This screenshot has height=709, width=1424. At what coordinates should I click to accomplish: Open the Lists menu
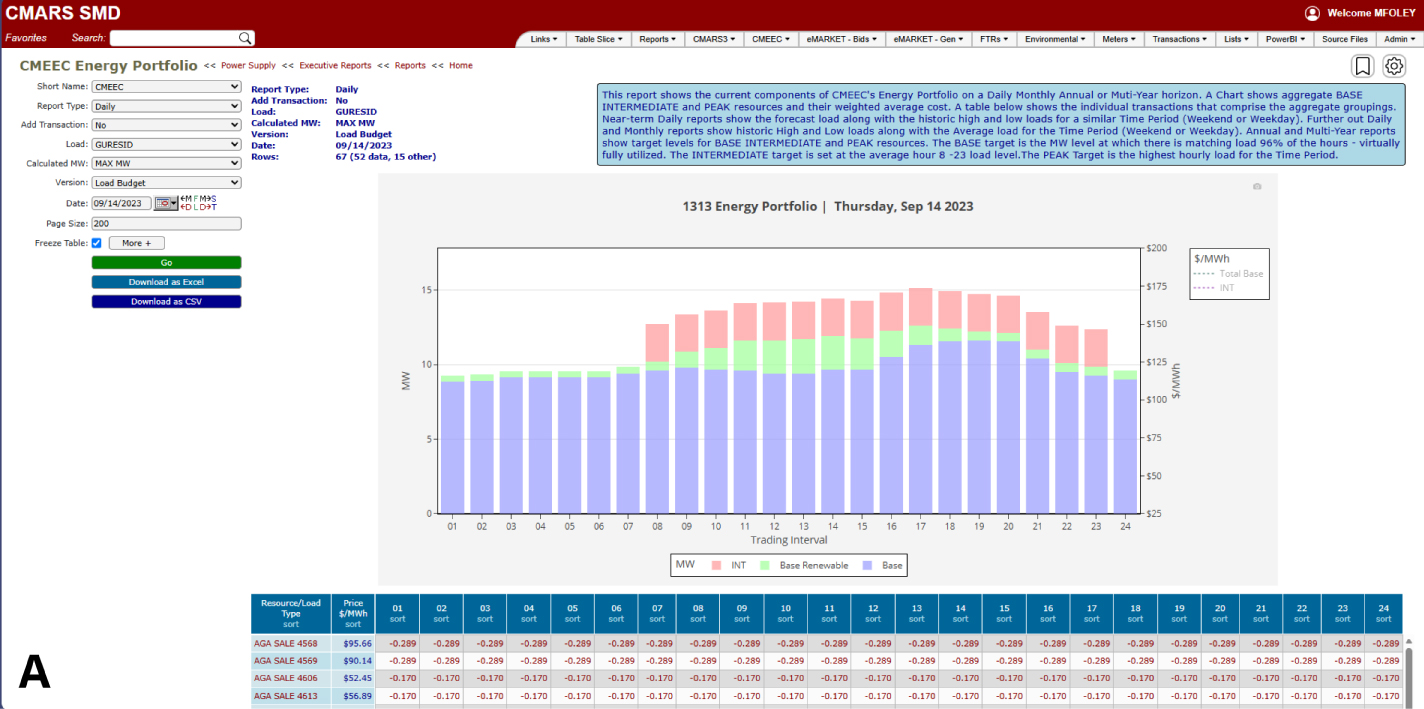1237,39
